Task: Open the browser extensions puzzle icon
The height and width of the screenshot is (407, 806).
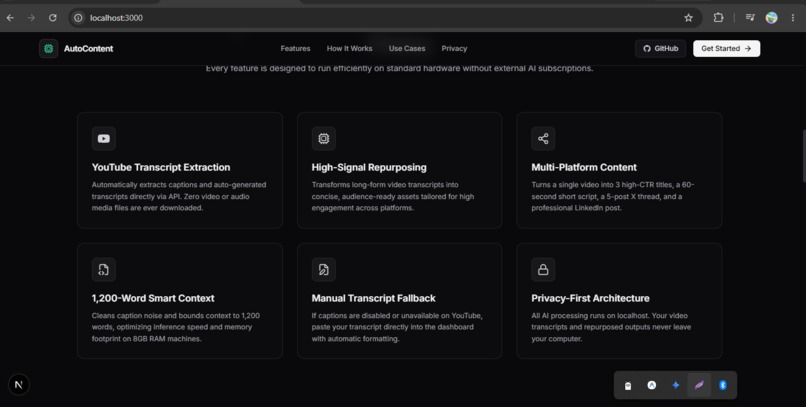Action: click(x=718, y=17)
